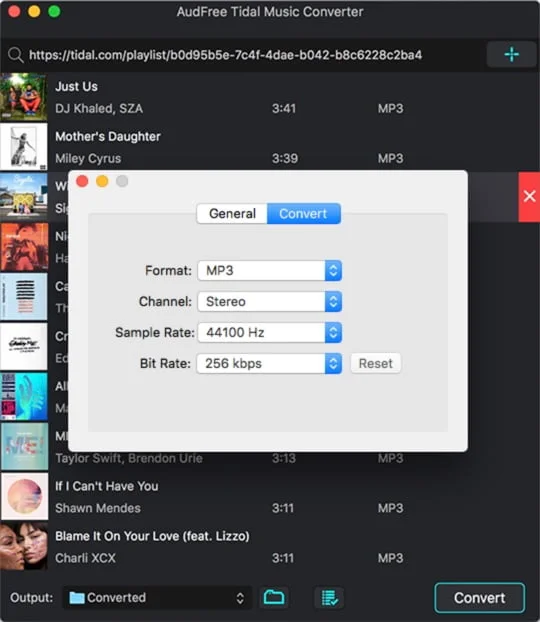The width and height of the screenshot is (540, 622).
Task: Click the ME! album thumbnail
Action: pyautogui.click(x=24, y=446)
